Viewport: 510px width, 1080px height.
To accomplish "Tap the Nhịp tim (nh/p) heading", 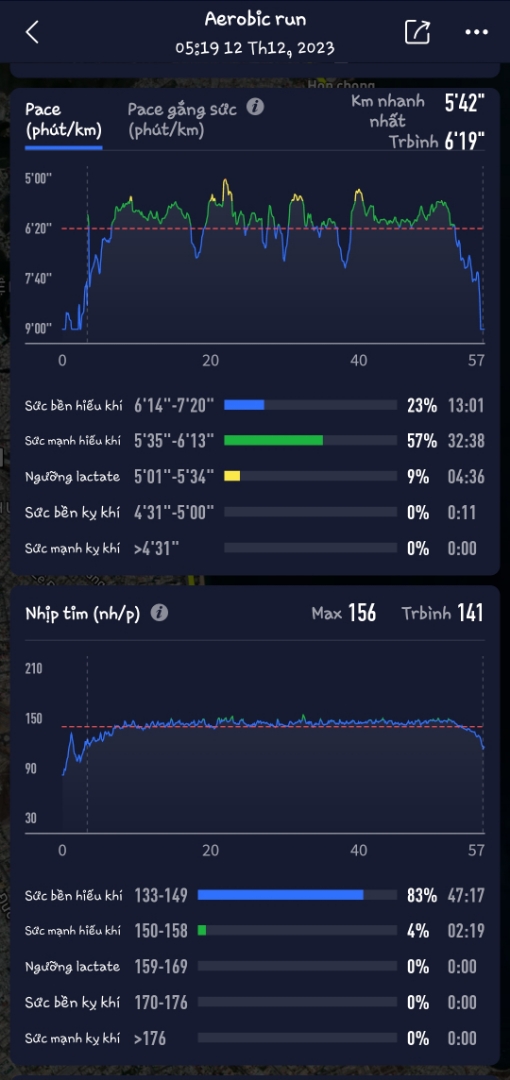I will 83,613.
